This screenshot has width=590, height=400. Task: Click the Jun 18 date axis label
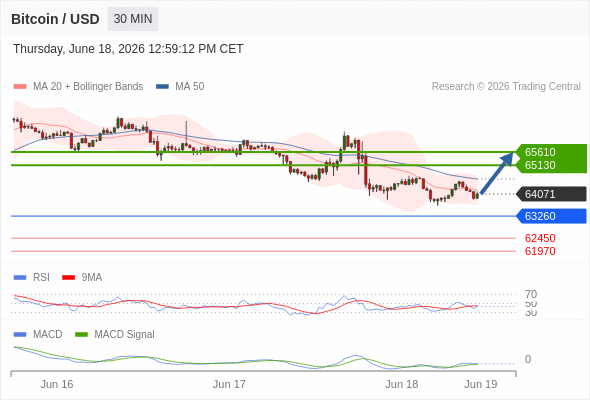tap(401, 384)
